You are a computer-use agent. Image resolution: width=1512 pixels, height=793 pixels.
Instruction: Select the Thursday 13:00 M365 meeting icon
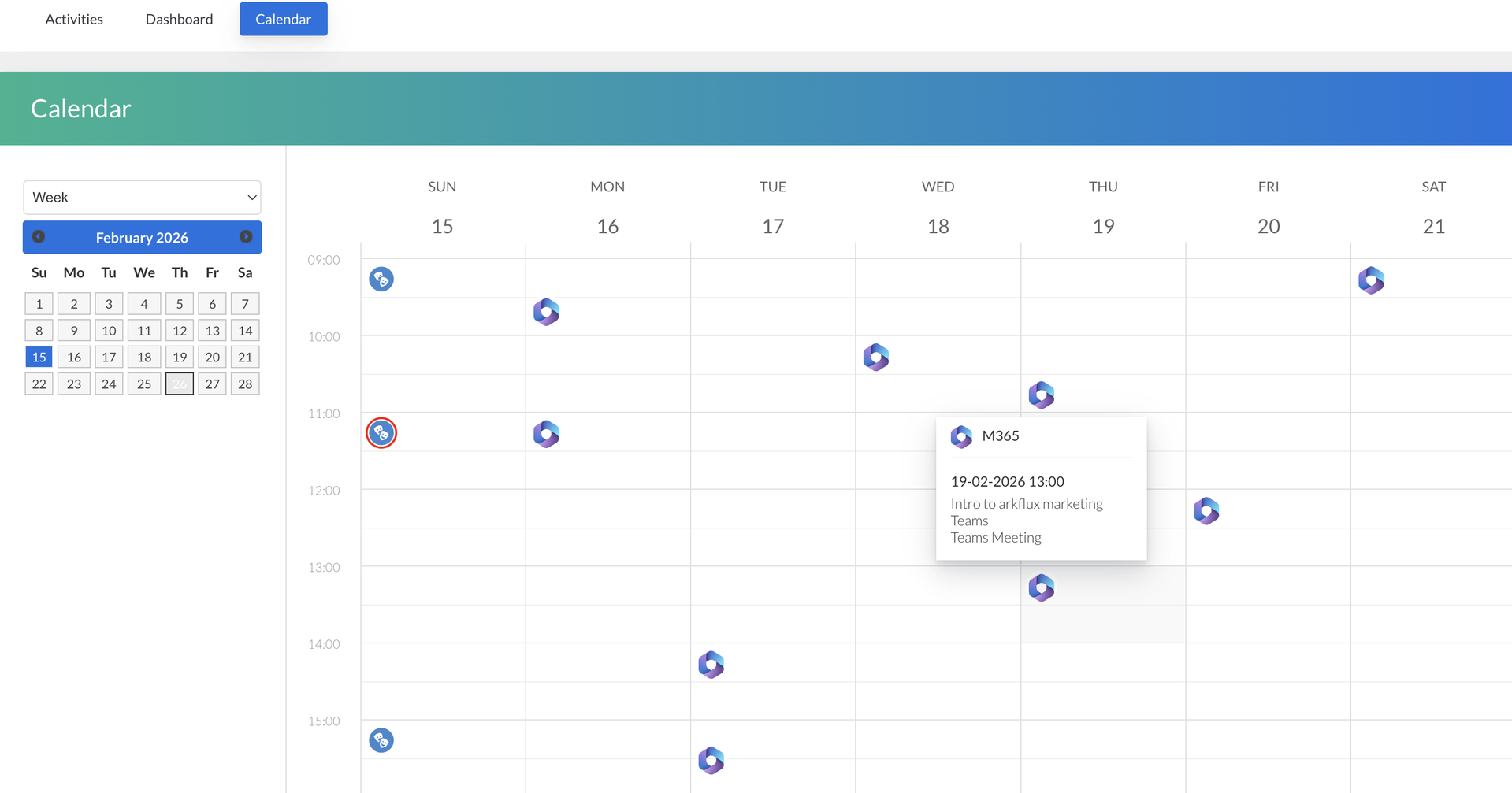(x=1041, y=587)
